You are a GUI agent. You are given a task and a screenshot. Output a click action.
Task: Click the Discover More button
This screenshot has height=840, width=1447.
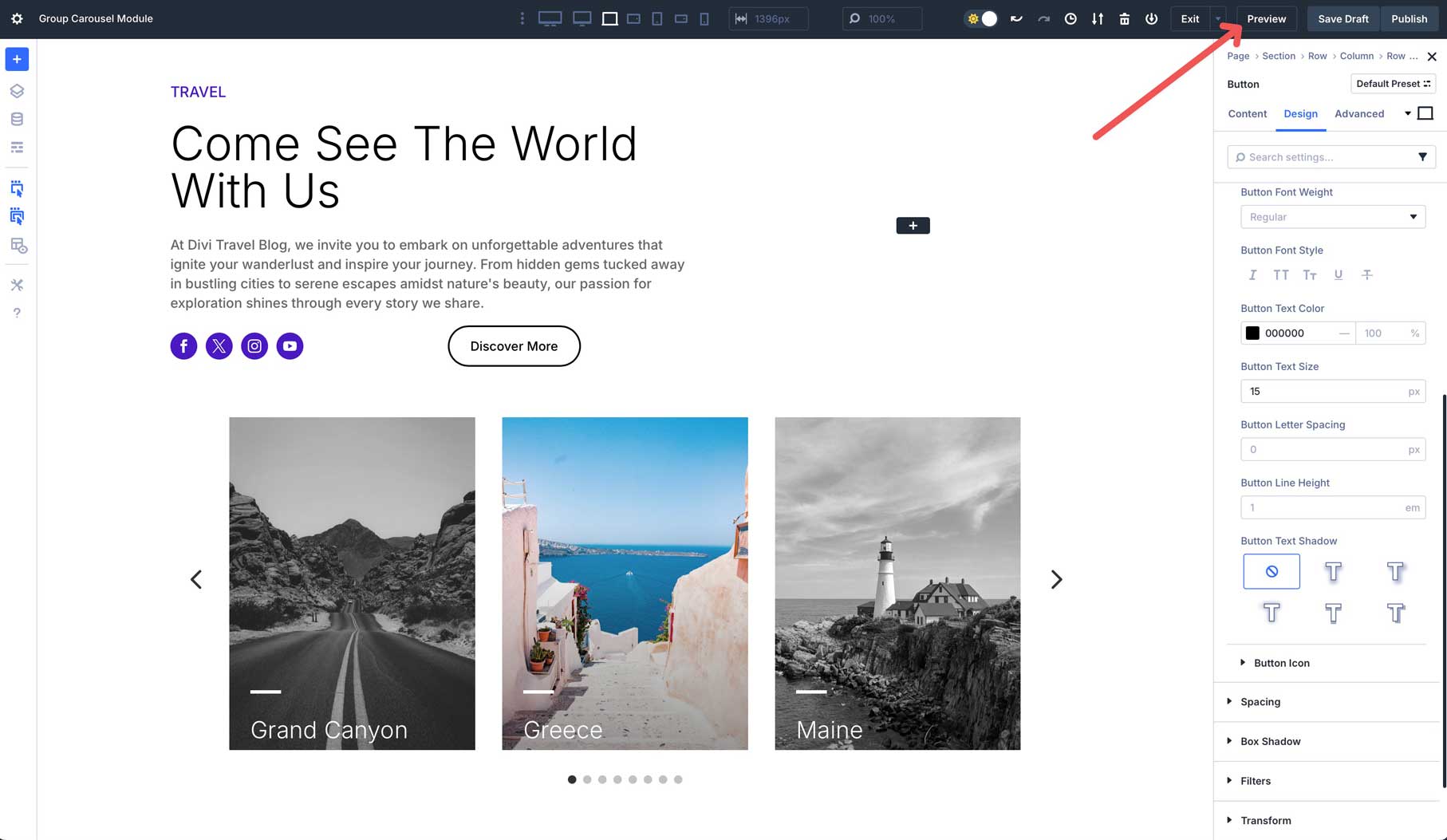pyautogui.click(x=514, y=345)
